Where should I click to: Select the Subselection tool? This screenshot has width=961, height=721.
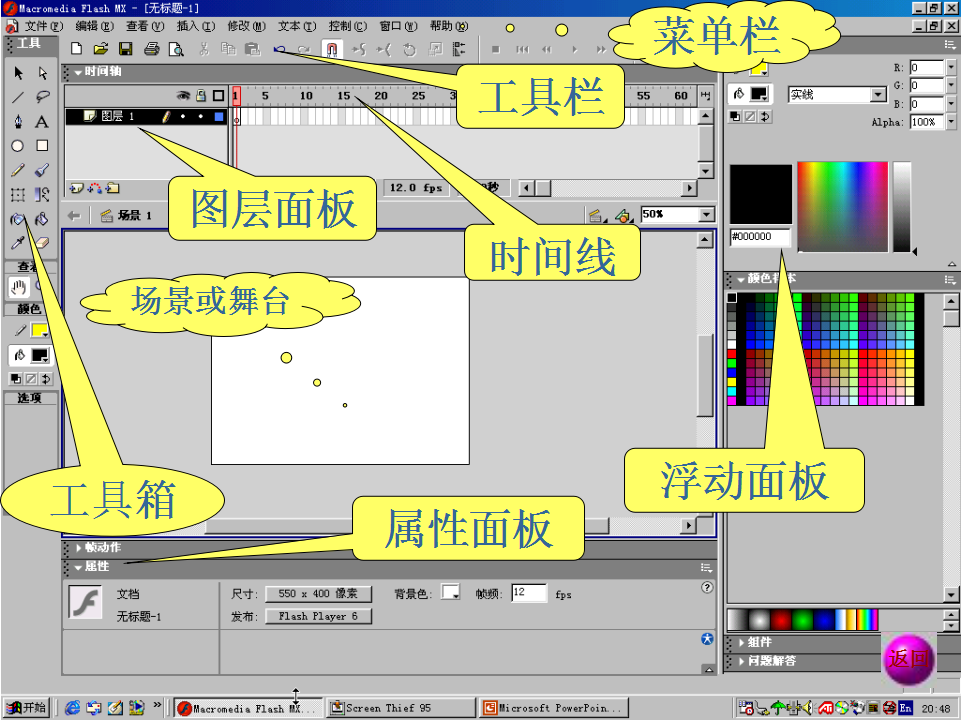42,73
